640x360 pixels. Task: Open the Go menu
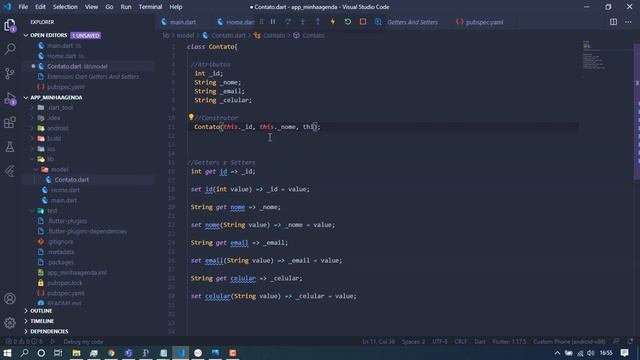109,7
